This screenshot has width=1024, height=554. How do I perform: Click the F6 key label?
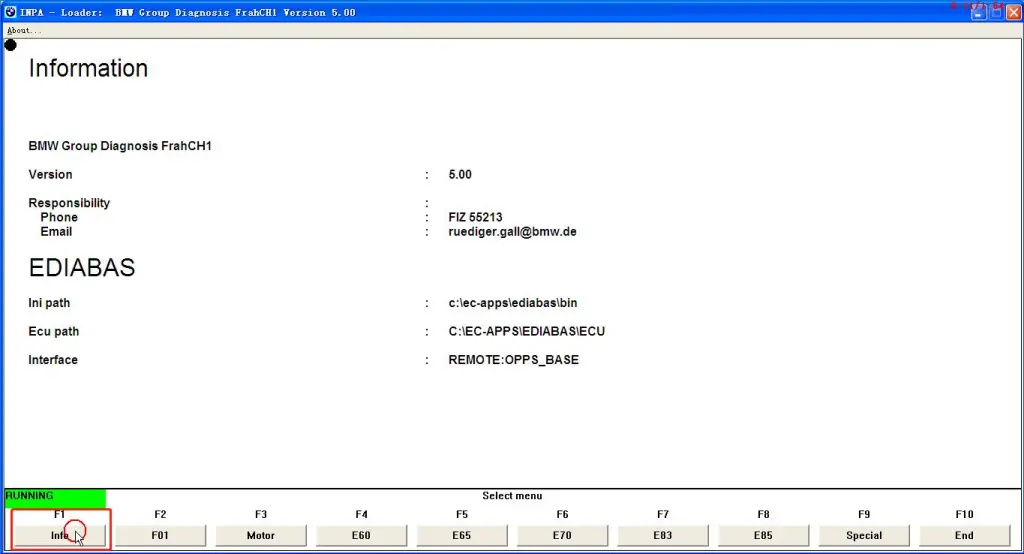pos(562,515)
